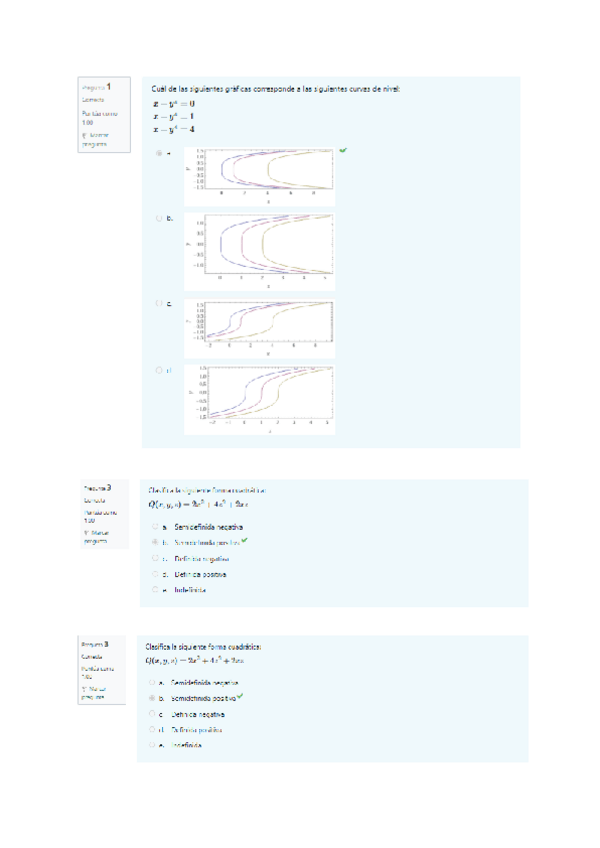600x848 pixels.
Task: Click the green checkmark in the bottom question
Action: tap(240, 695)
